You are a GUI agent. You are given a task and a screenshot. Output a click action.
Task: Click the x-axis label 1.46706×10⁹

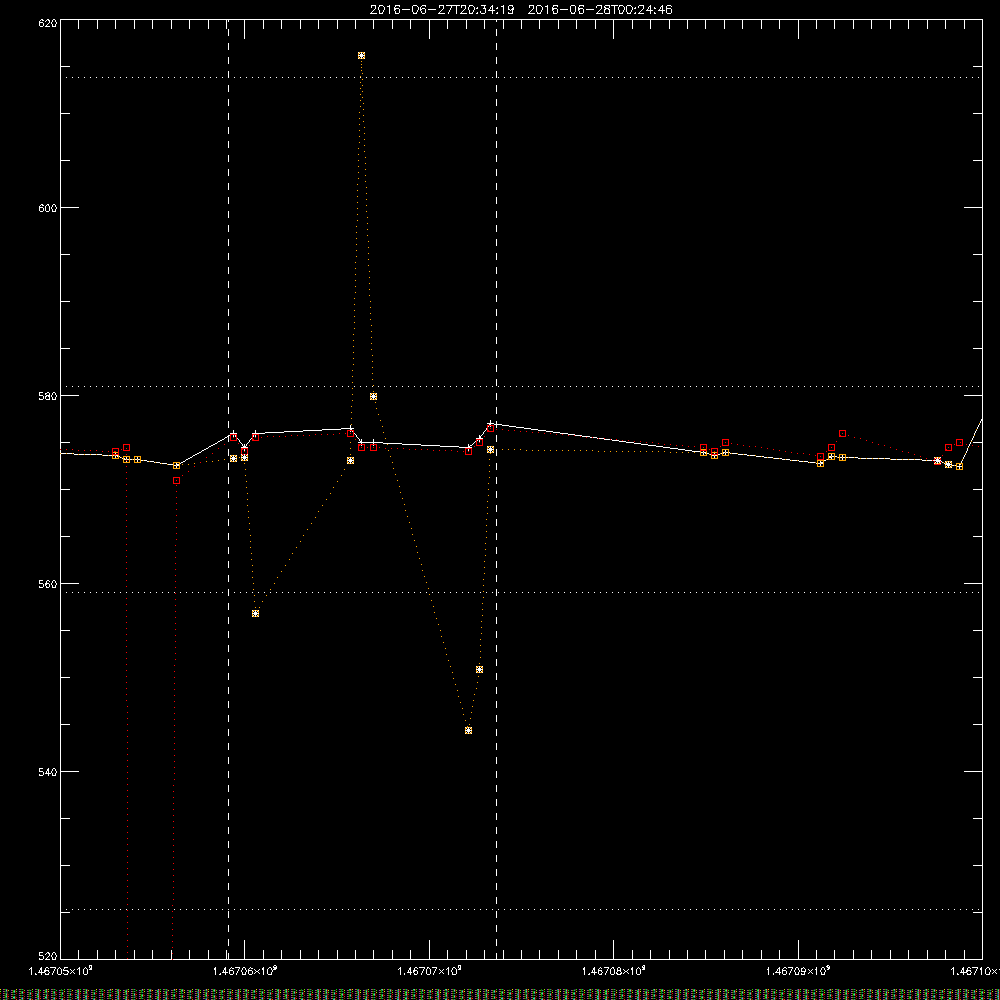tap(245, 971)
